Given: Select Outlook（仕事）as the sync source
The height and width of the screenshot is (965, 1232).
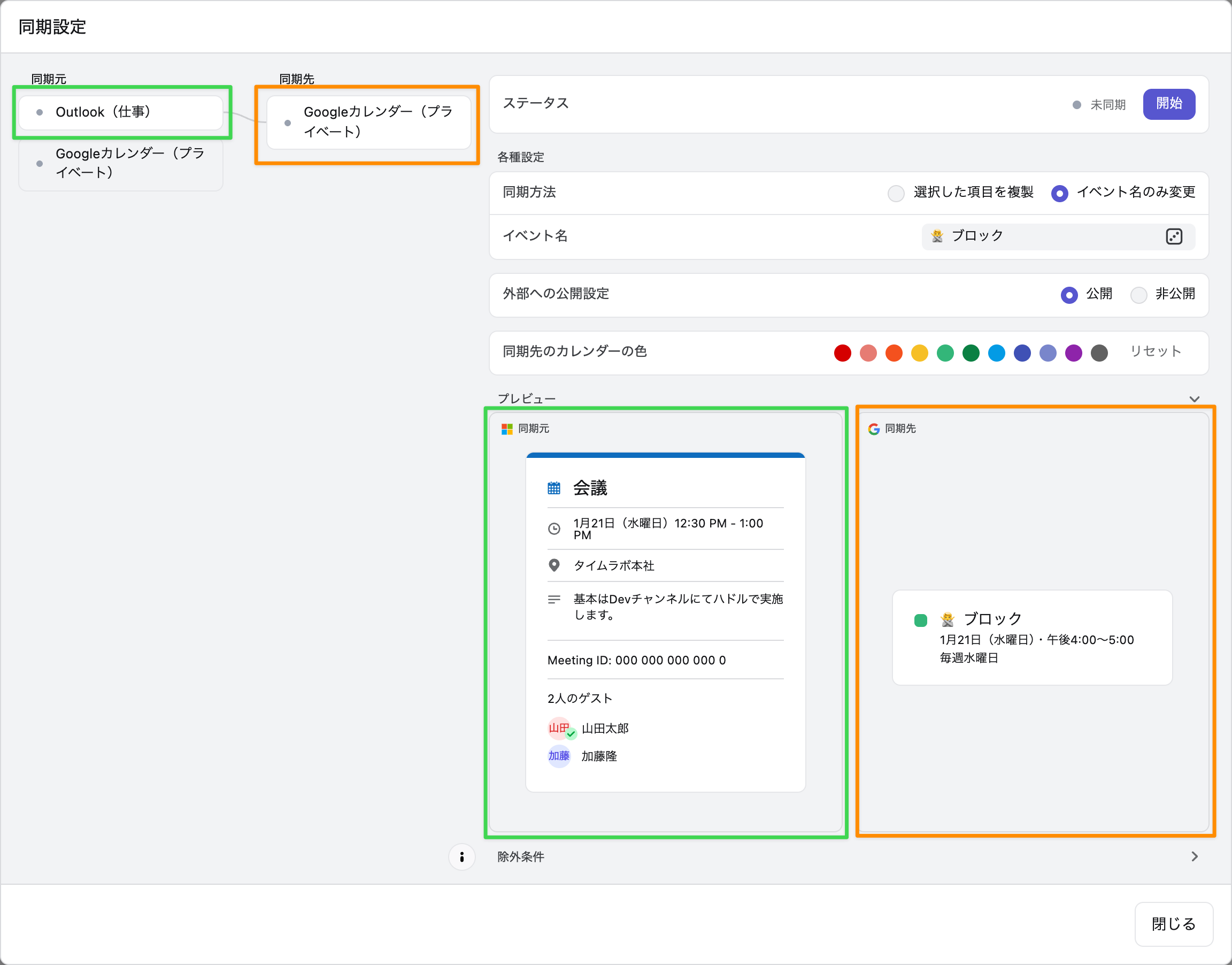Looking at the screenshot, I should click(x=121, y=112).
